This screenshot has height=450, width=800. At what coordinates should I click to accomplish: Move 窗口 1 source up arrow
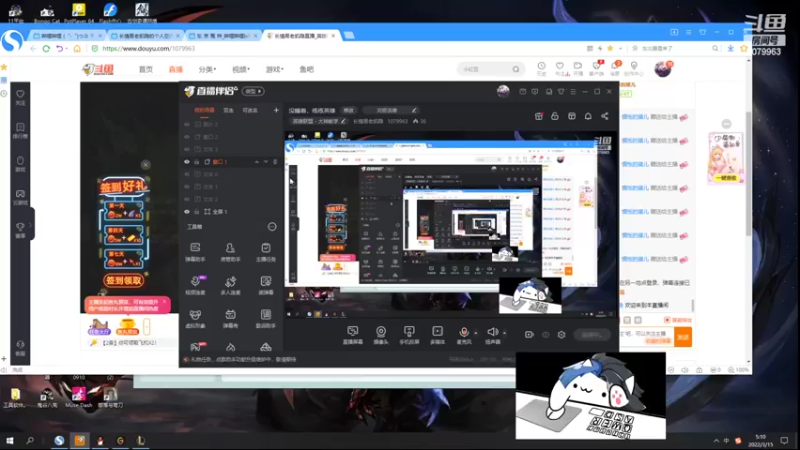[257, 162]
